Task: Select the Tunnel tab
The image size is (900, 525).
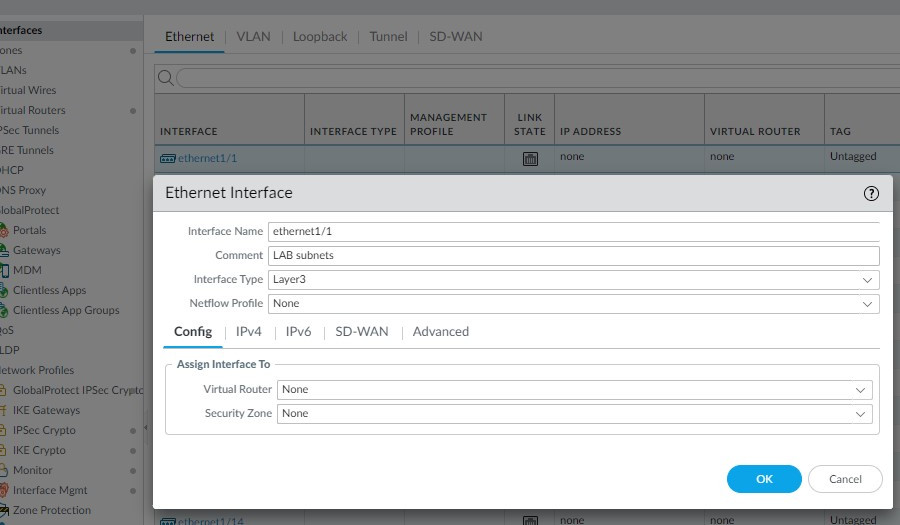Action: click(388, 37)
